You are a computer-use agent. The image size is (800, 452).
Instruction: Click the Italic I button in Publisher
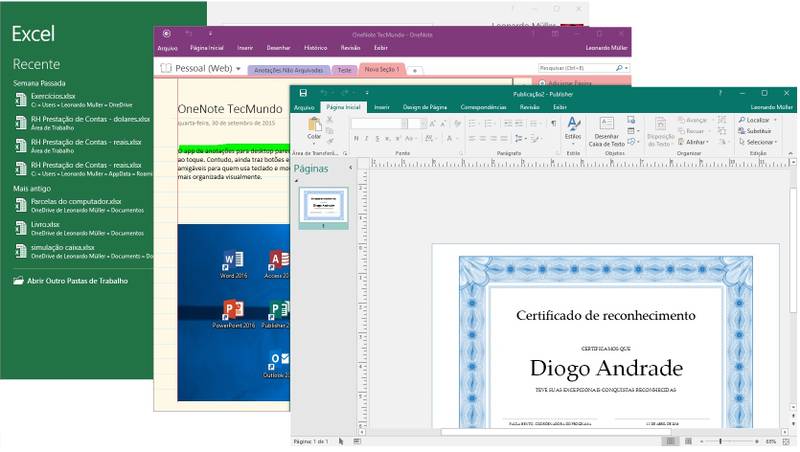click(366, 138)
